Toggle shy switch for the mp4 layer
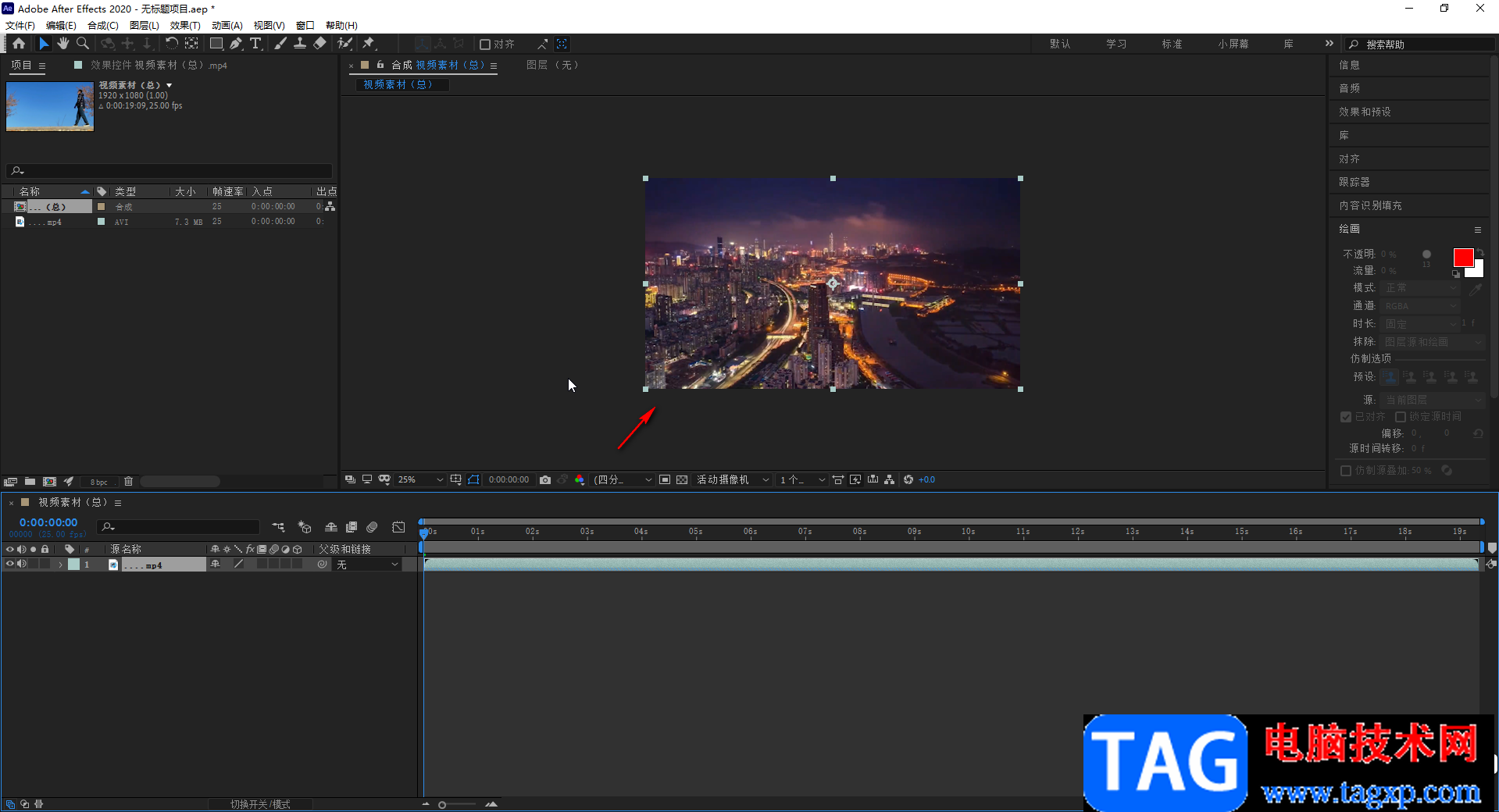 216,564
